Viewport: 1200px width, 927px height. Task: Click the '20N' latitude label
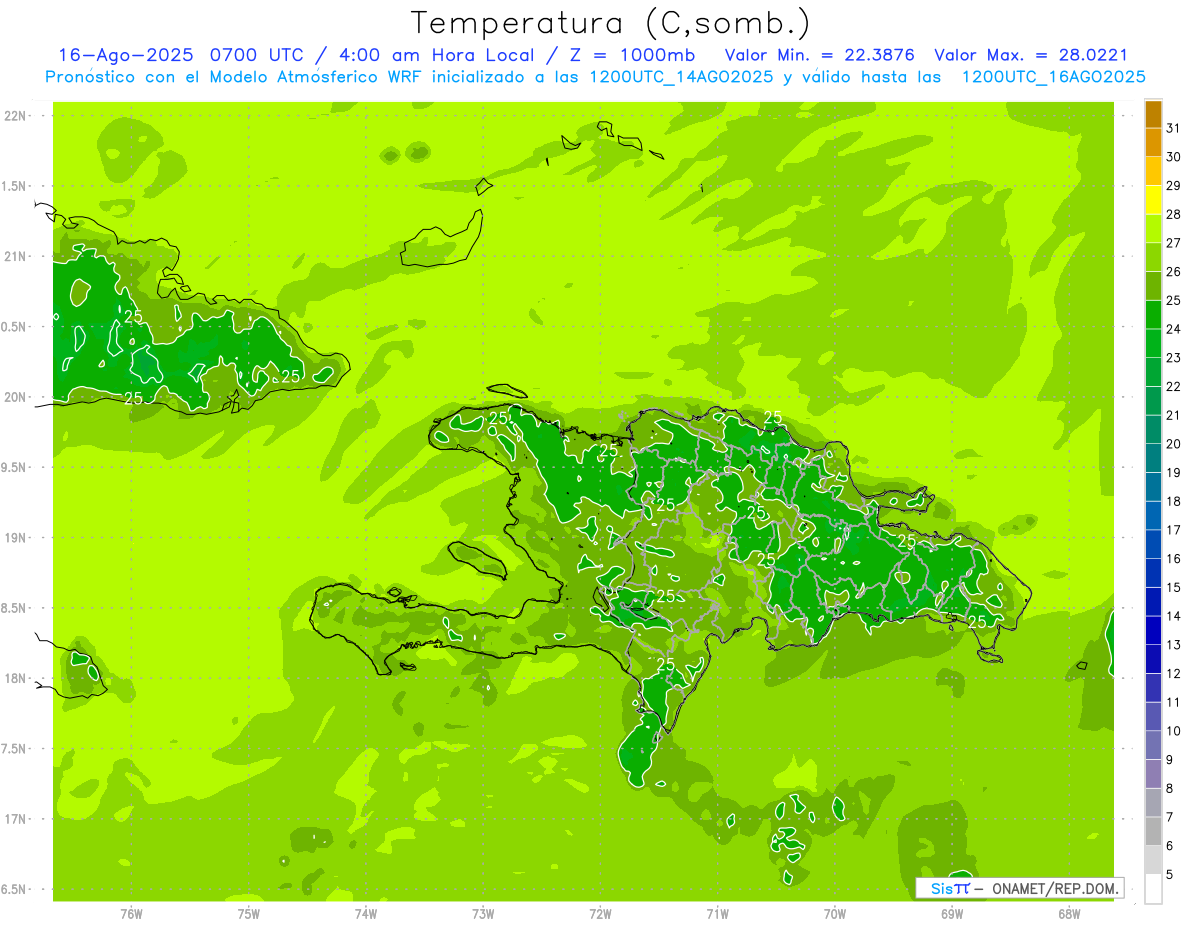17,397
